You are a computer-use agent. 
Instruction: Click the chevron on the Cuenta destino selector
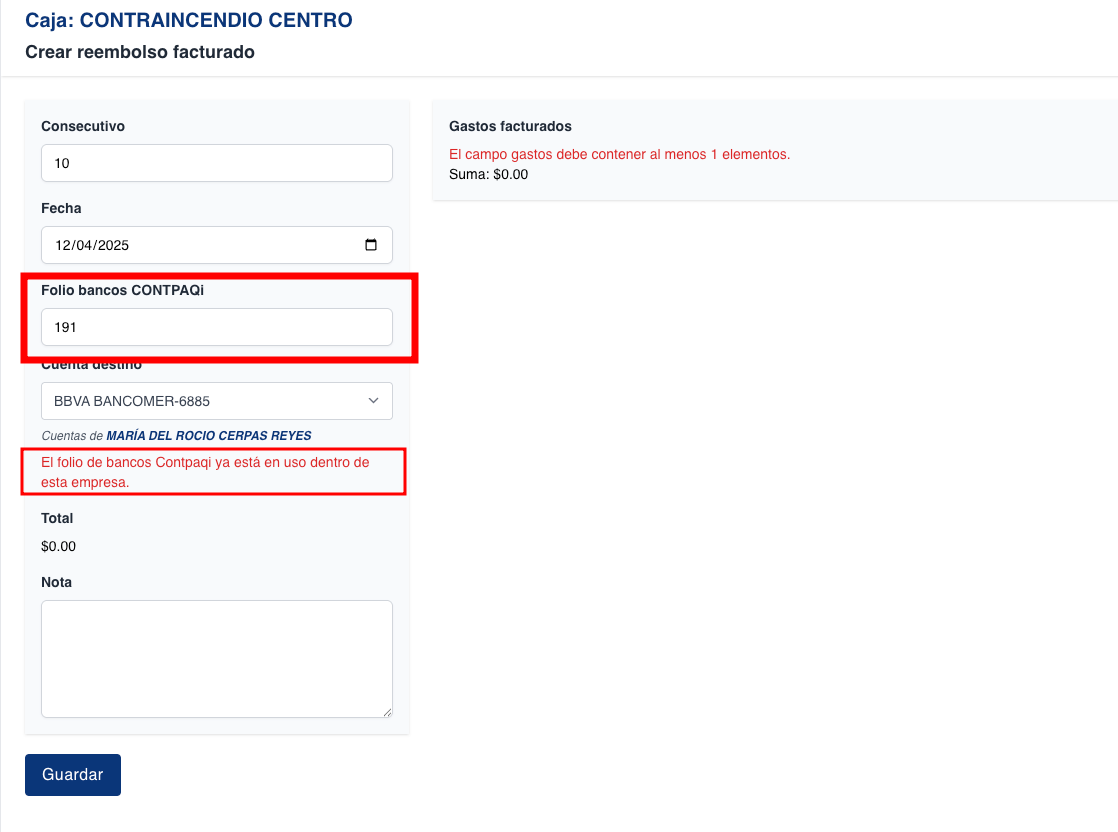pos(373,400)
